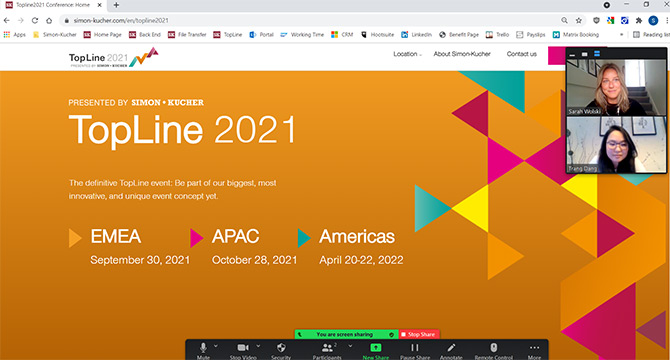Open the Extensions puzzle icon
The image size is (670, 360).
pyautogui.click(x=639, y=20)
